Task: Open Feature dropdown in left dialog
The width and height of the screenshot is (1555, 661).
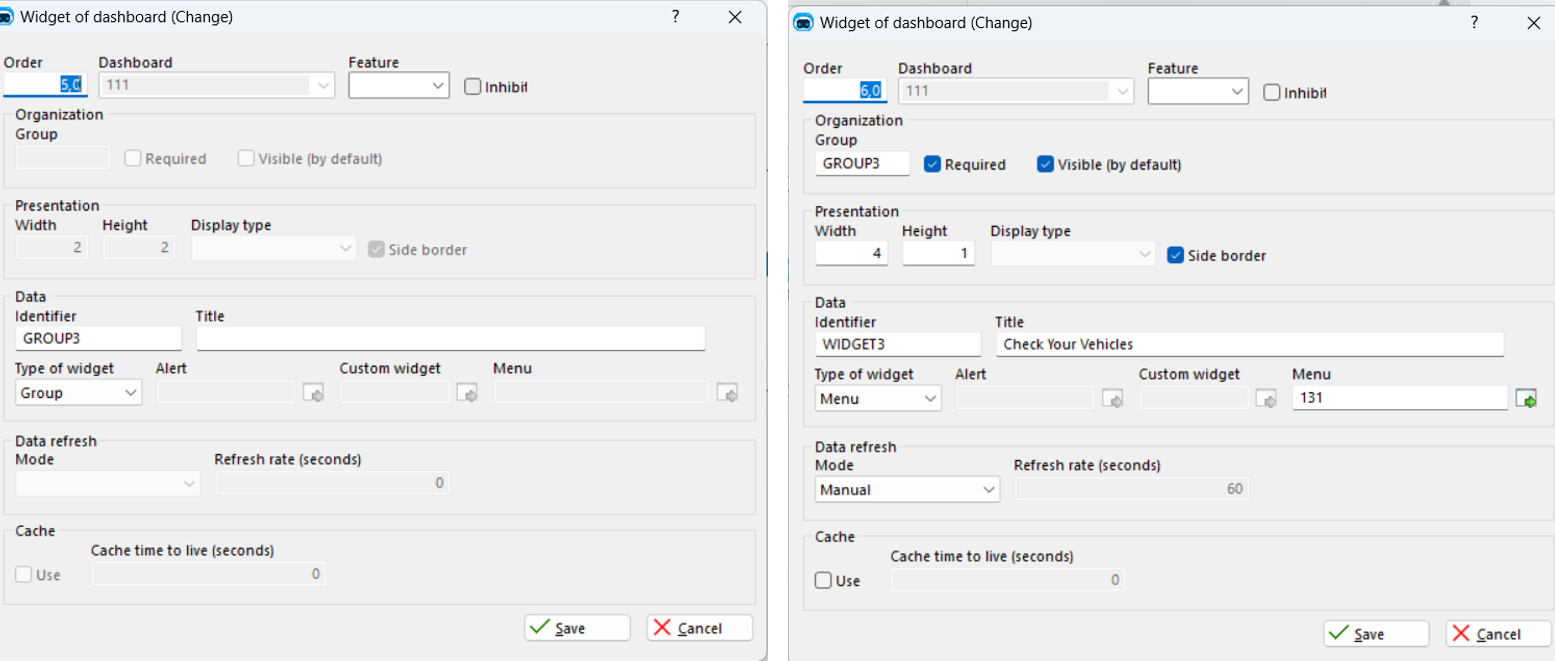Action: pyautogui.click(x=399, y=86)
